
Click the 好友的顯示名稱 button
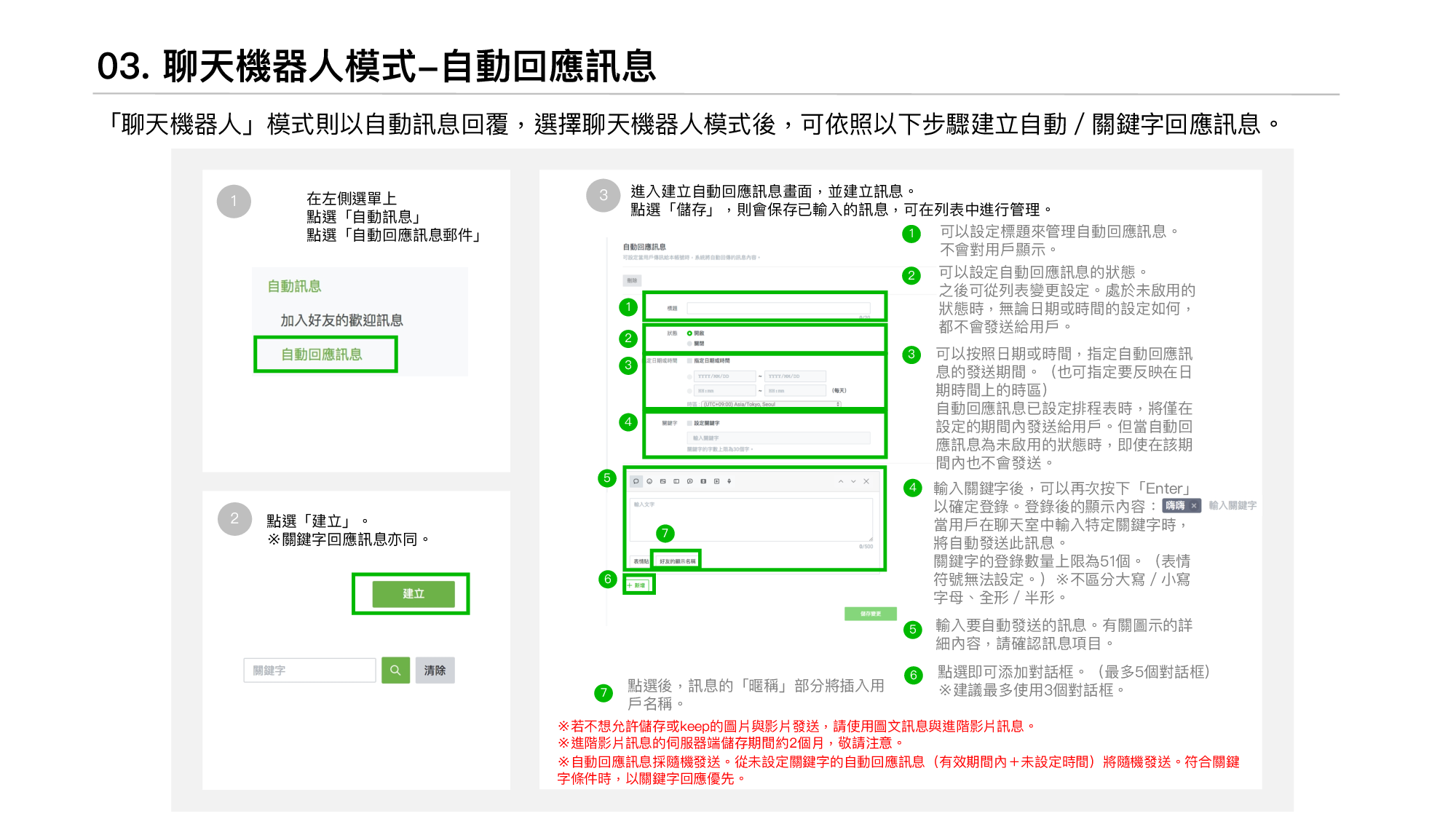677,561
